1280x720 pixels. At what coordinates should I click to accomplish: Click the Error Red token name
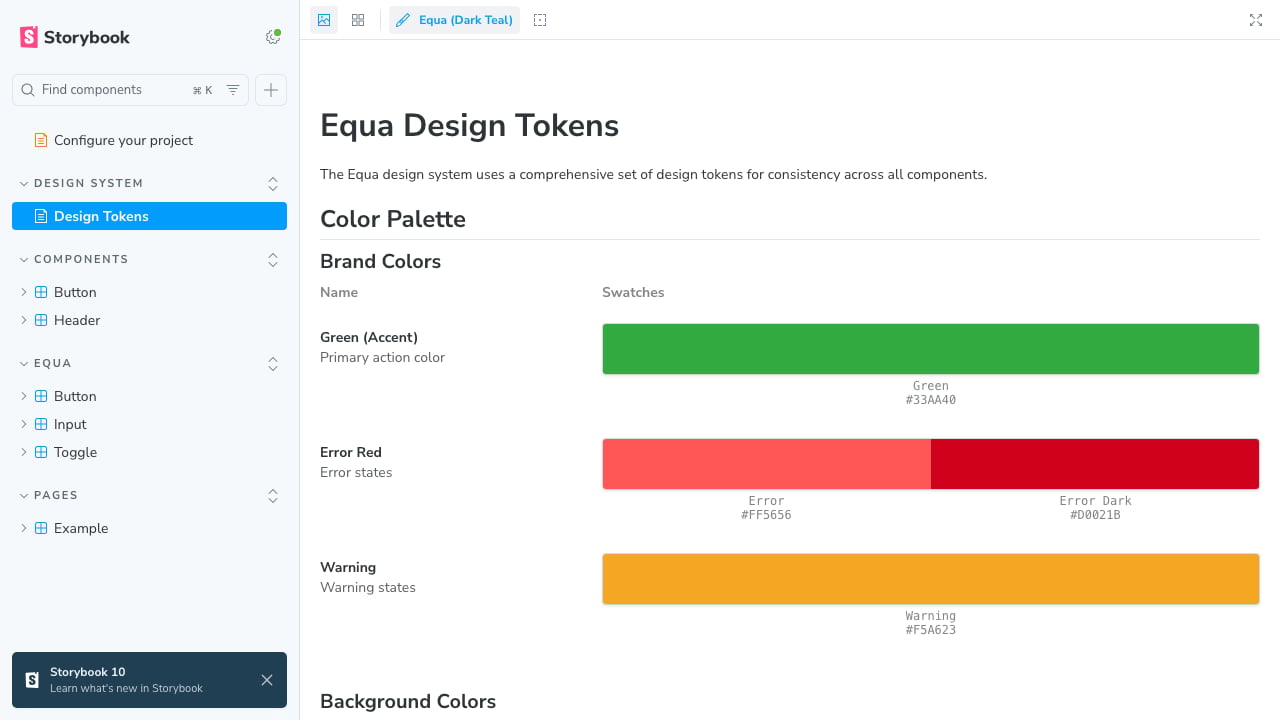pos(351,452)
